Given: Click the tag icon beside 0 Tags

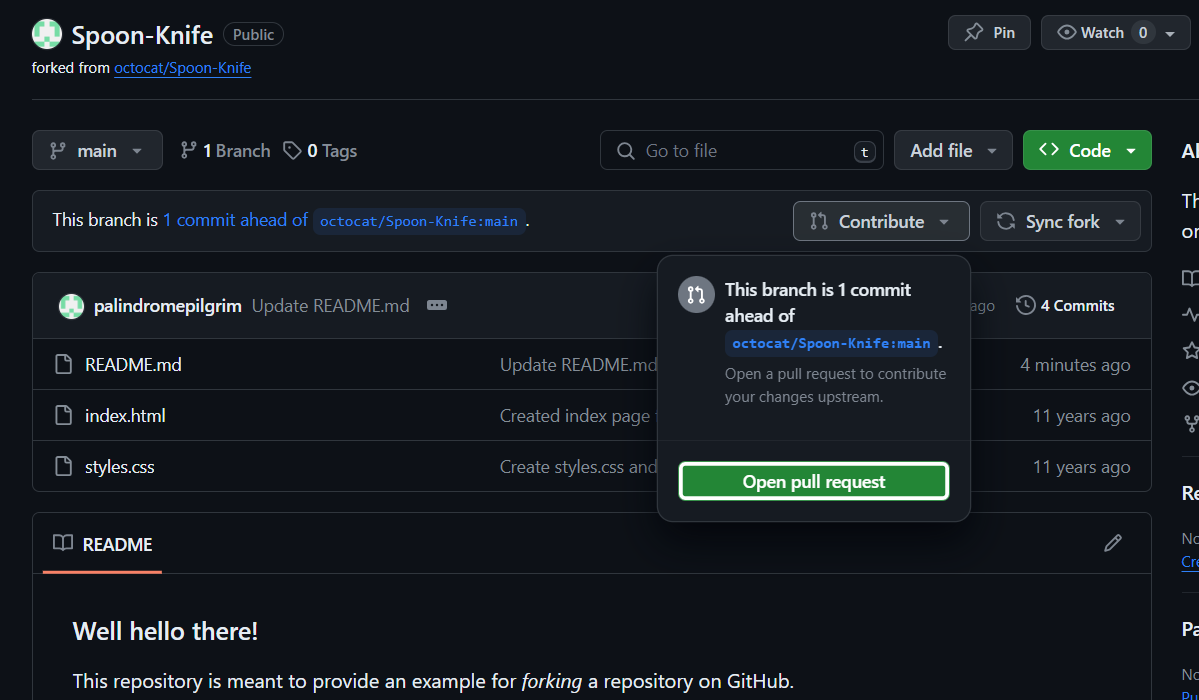Looking at the screenshot, I should (292, 151).
